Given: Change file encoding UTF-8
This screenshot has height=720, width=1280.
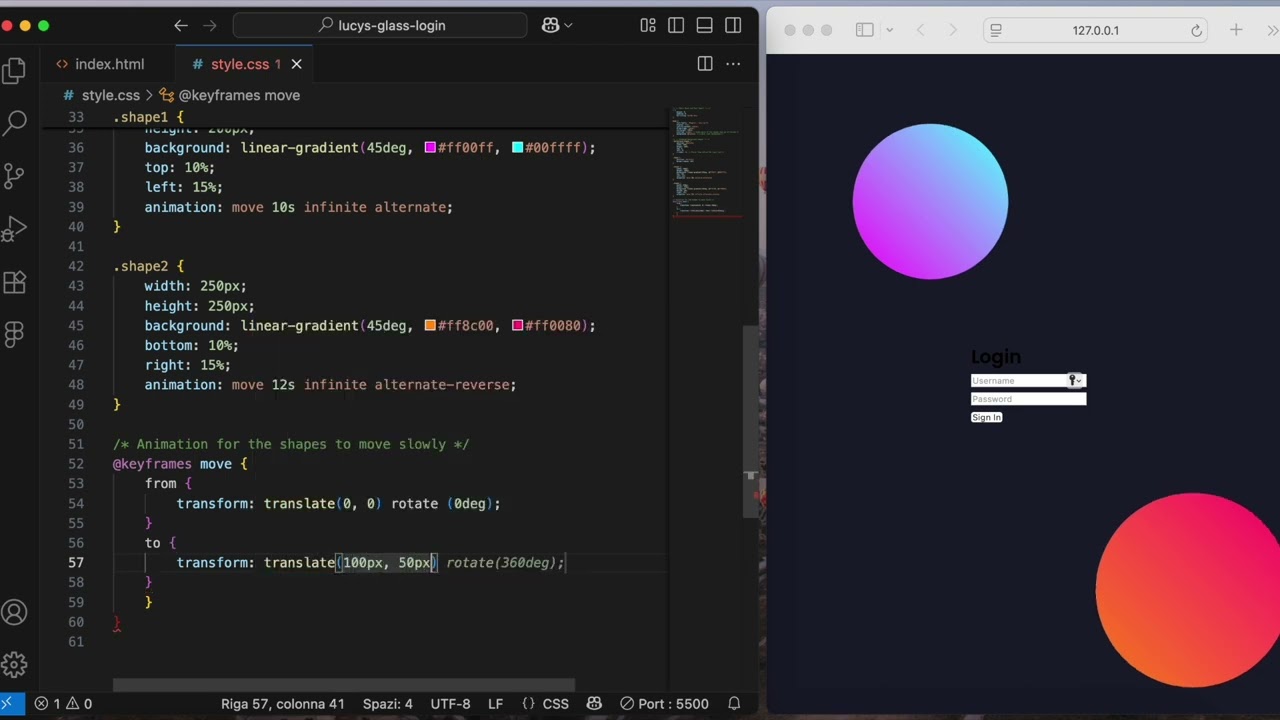Looking at the screenshot, I should (x=450, y=704).
